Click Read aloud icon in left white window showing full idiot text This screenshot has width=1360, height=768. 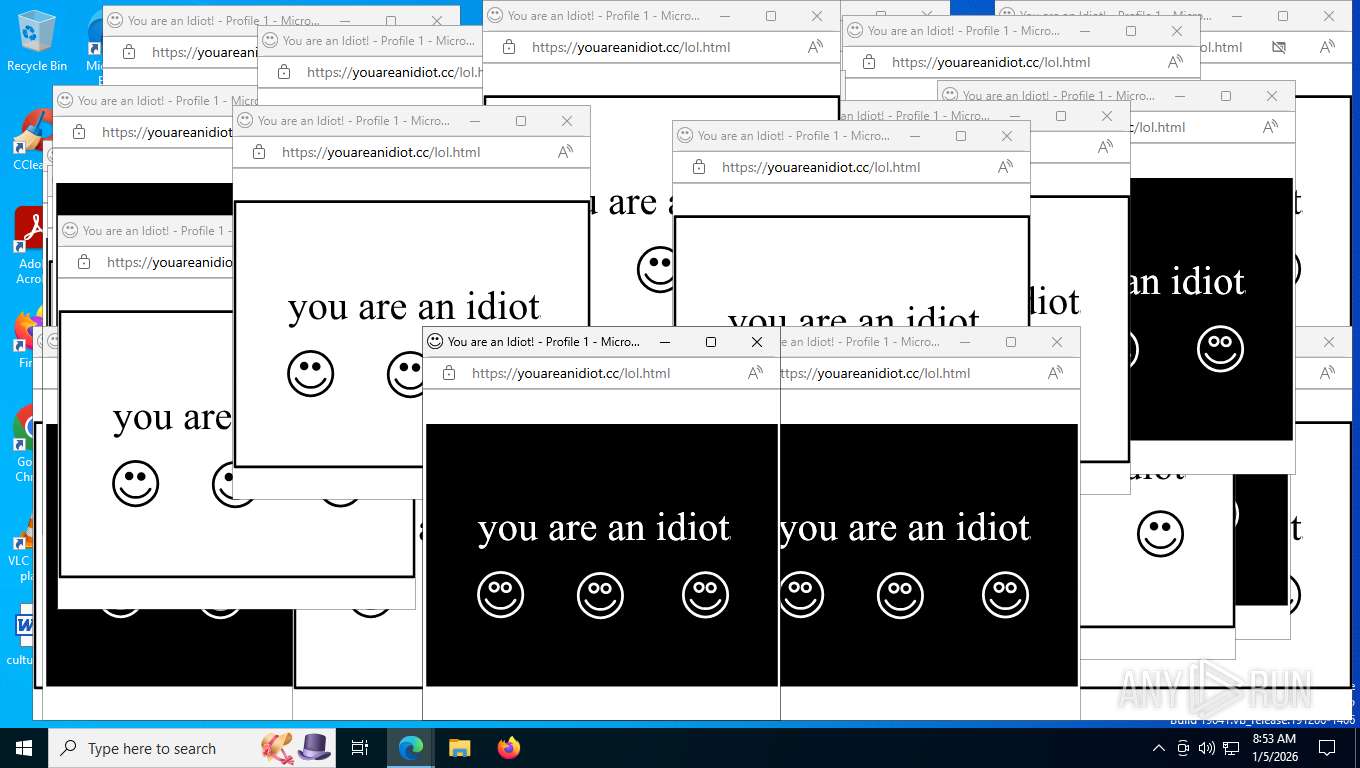tap(566, 152)
